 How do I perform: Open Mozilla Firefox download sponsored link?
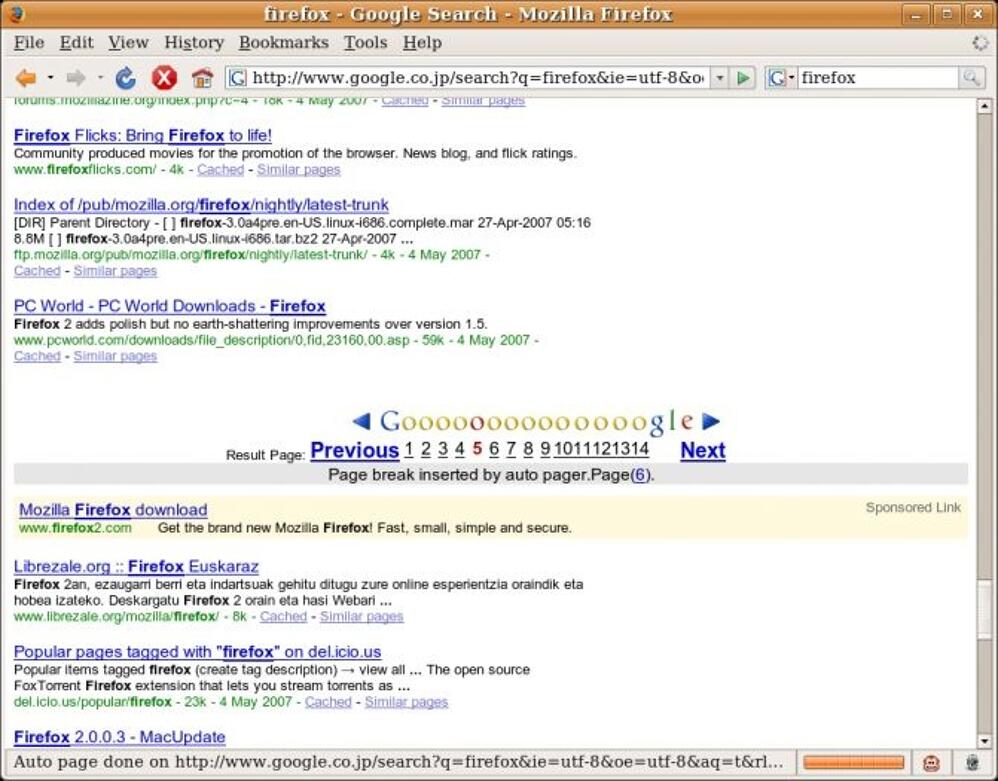(113, 510)
